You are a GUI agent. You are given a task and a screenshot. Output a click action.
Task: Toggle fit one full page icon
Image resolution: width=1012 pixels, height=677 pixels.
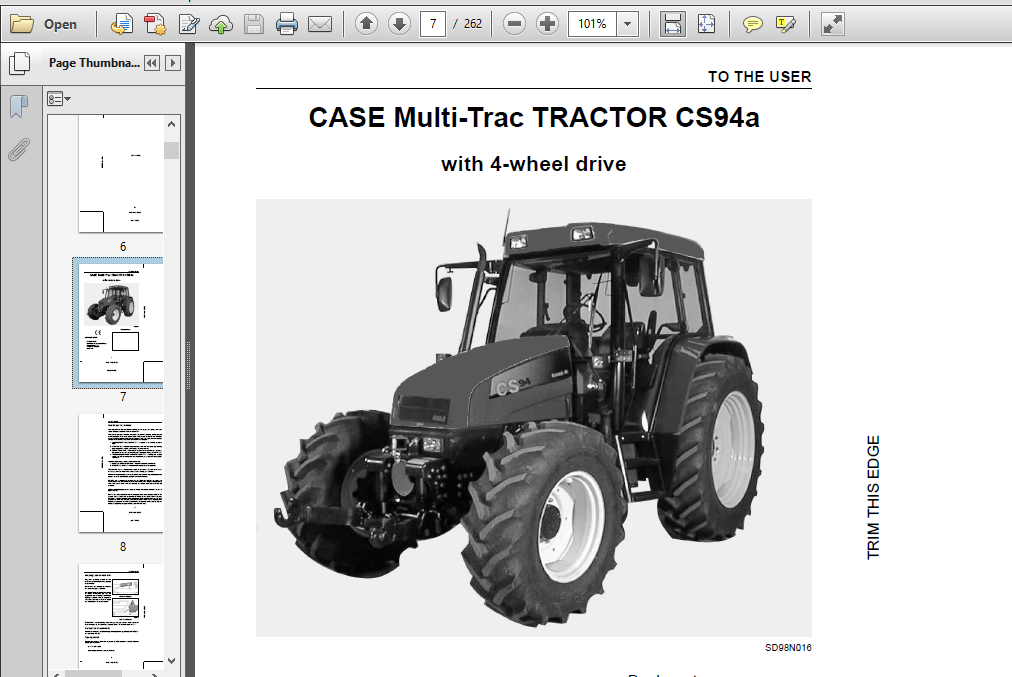tap(706, 25)
